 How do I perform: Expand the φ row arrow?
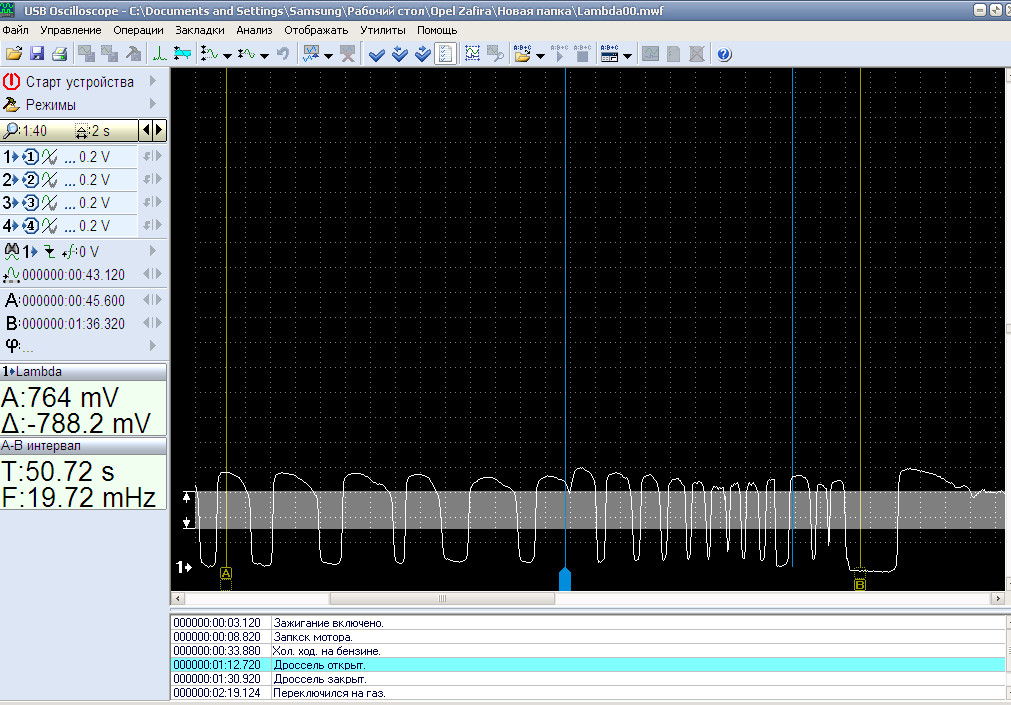[153, 346]
